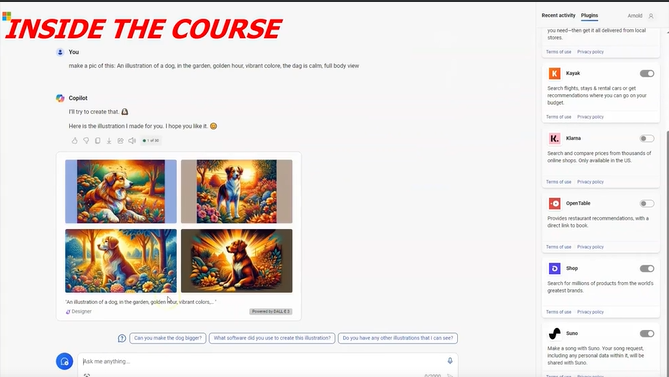This screenshot has height=377, width=669.
Task: Open the standing dog image, top-right thumbnail
Action: point(237,191)
